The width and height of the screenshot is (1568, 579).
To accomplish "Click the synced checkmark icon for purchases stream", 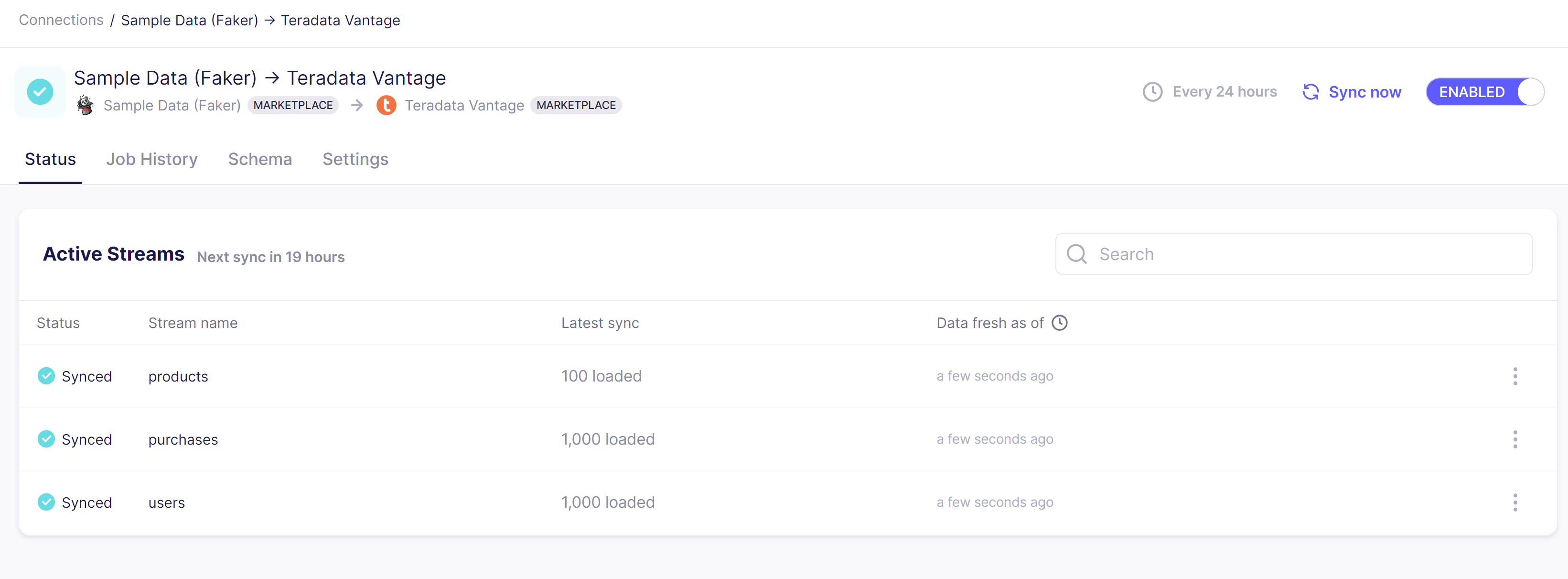I will tap(45, 438).
